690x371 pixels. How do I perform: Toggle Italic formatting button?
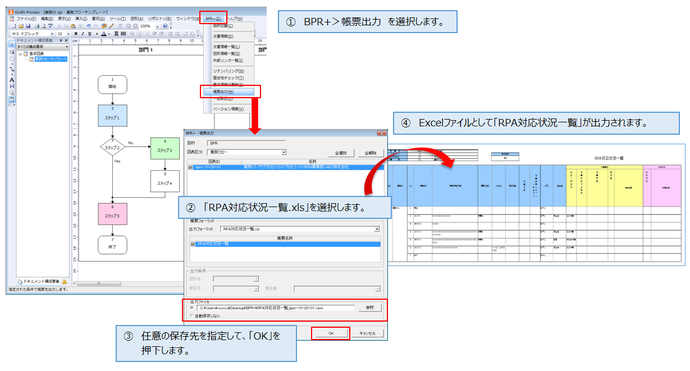click(x=82, y=33)
